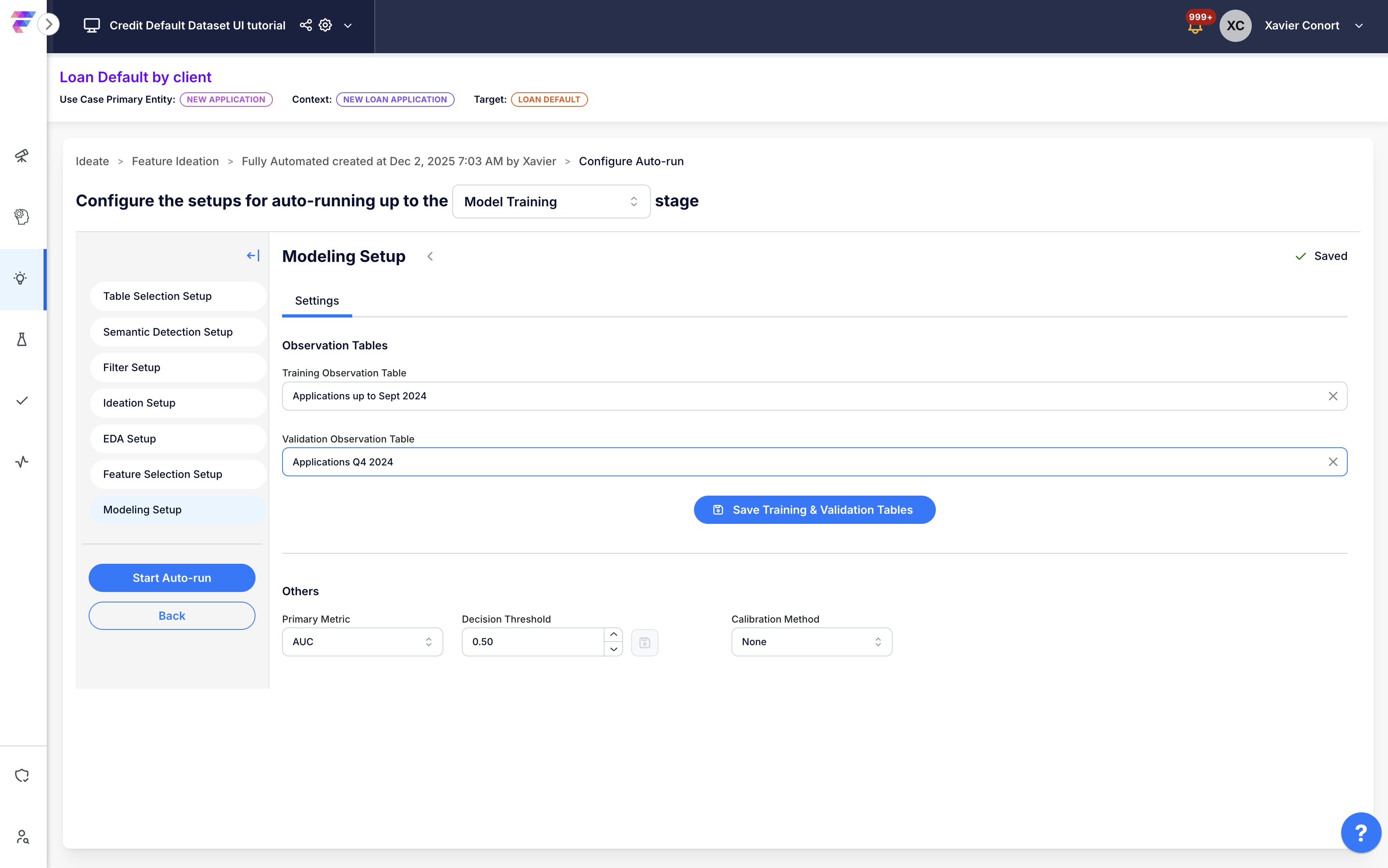Image resolution: width=1388 pixels, height=868 pixels.
Task: Switch to the Settings tab
Action: click(x=317, y=301)
